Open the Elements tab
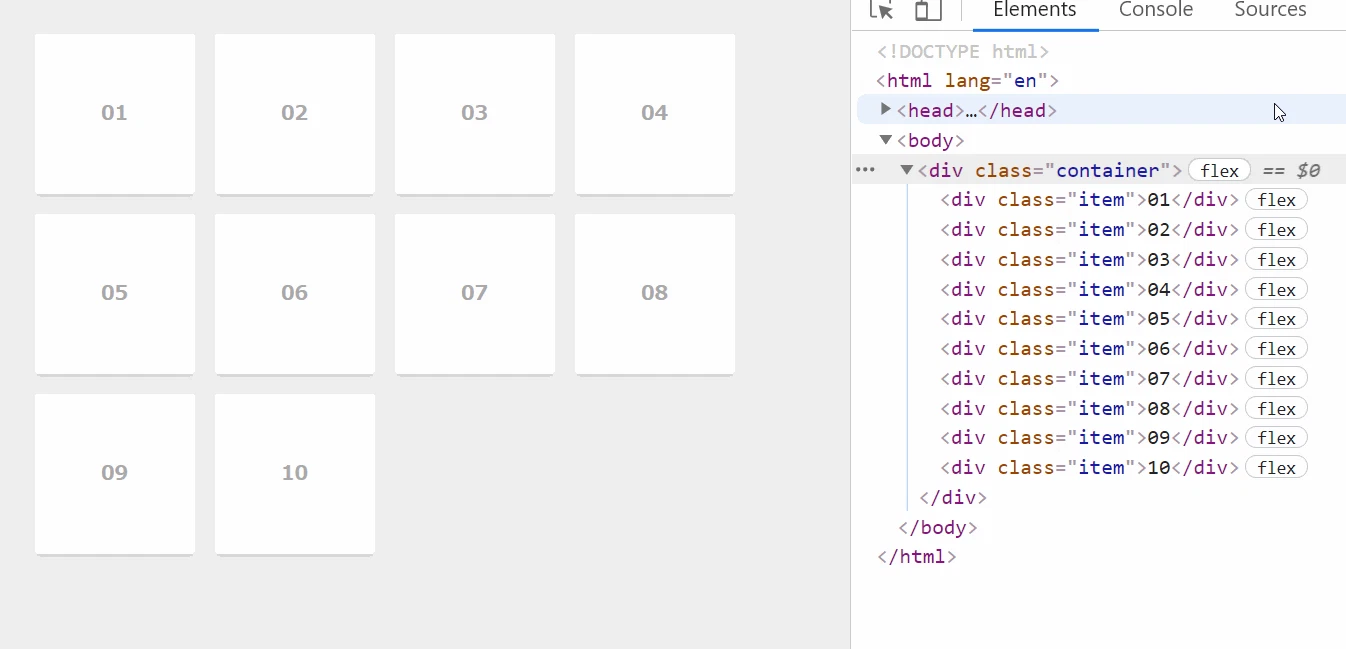1346x649 pixels. 1034,10
